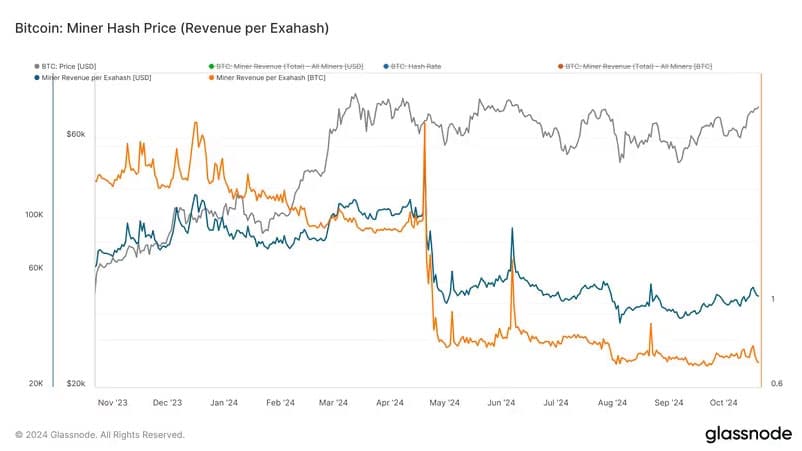Click the 0.6 right axis label
The width and height of the screenshot is (802, 451).
(777, 384)
